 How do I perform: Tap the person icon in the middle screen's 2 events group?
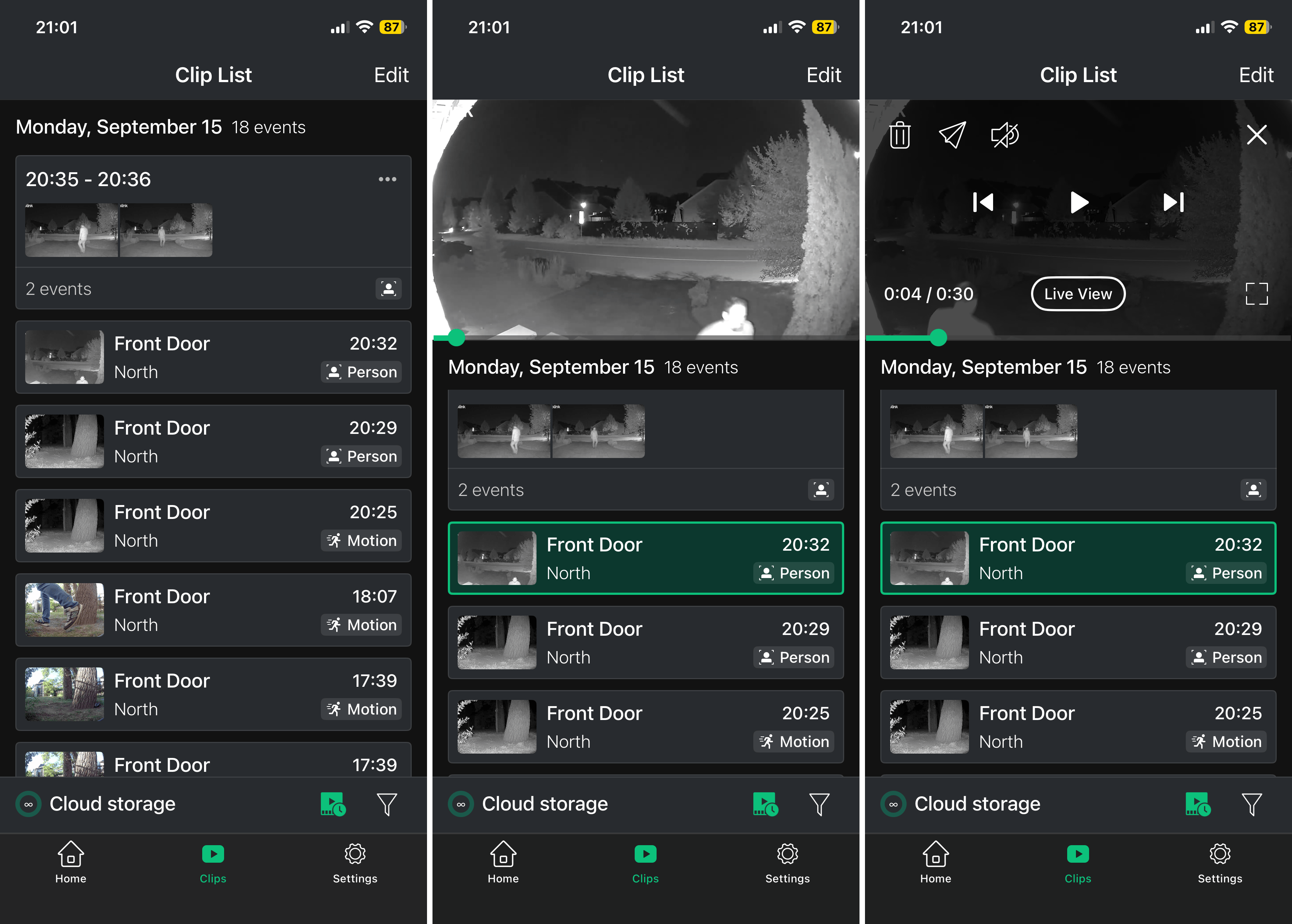(x=821, y=490)
